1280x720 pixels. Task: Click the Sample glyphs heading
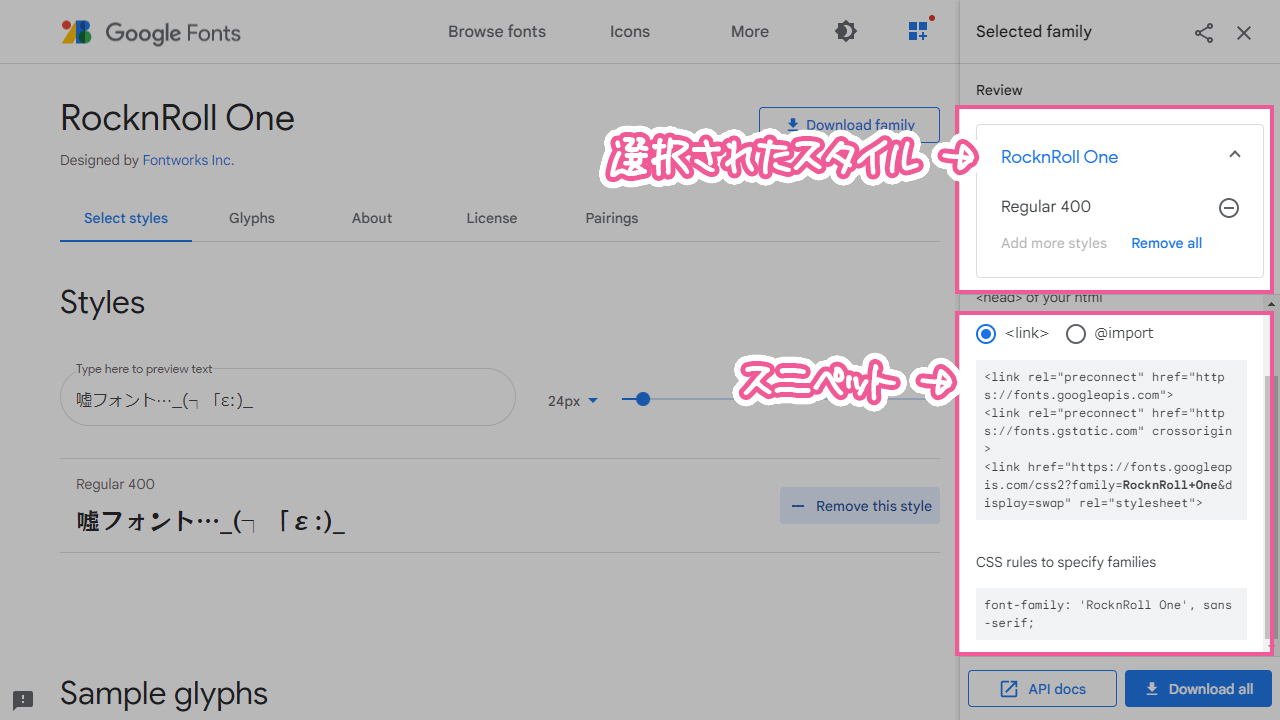164,694
